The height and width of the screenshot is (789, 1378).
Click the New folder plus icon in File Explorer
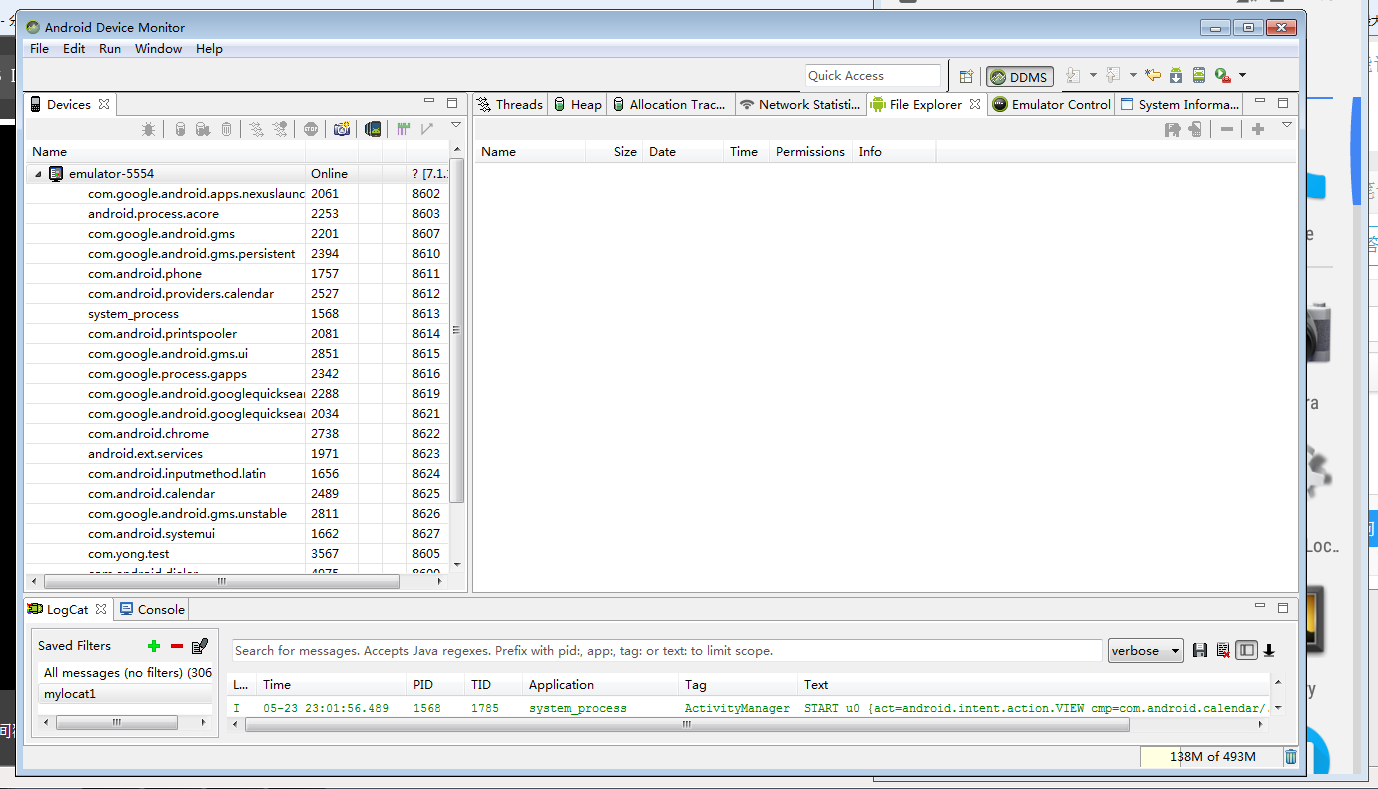1258,129
